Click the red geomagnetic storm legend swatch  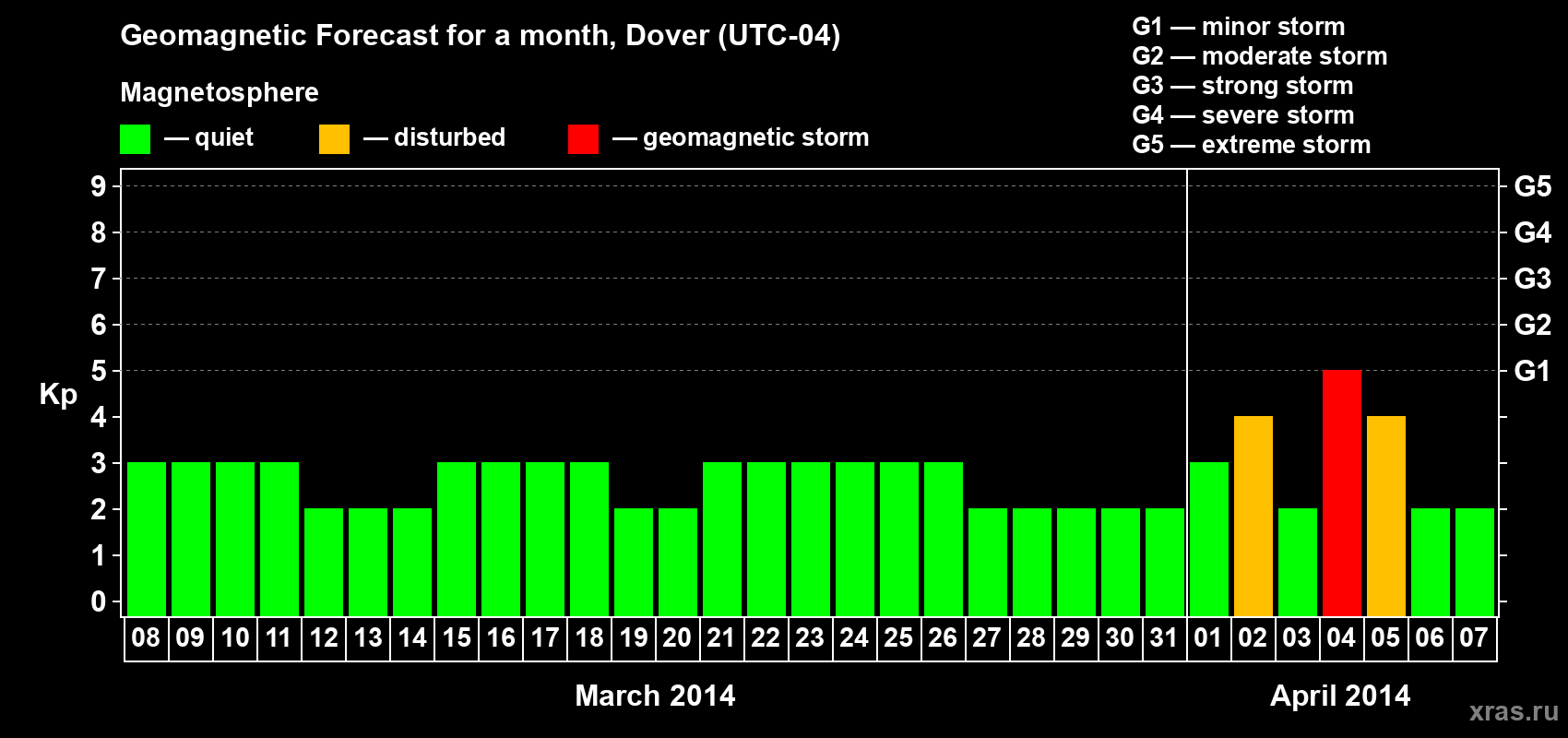583,139
